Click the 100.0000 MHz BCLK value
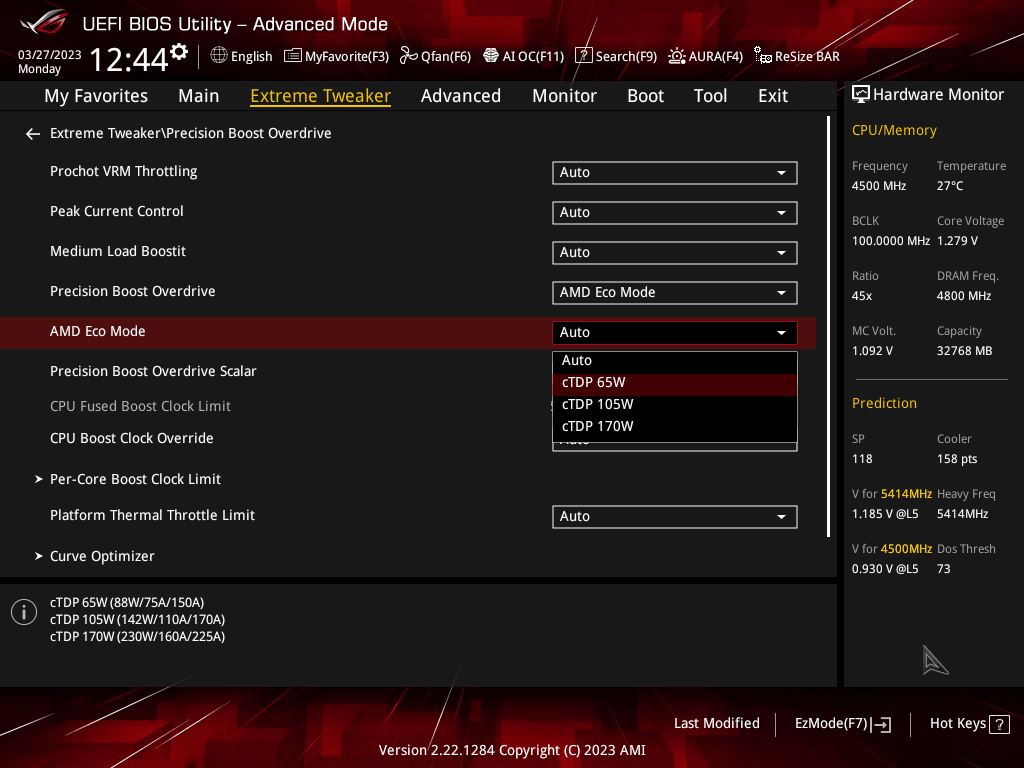 coord(890,241)
